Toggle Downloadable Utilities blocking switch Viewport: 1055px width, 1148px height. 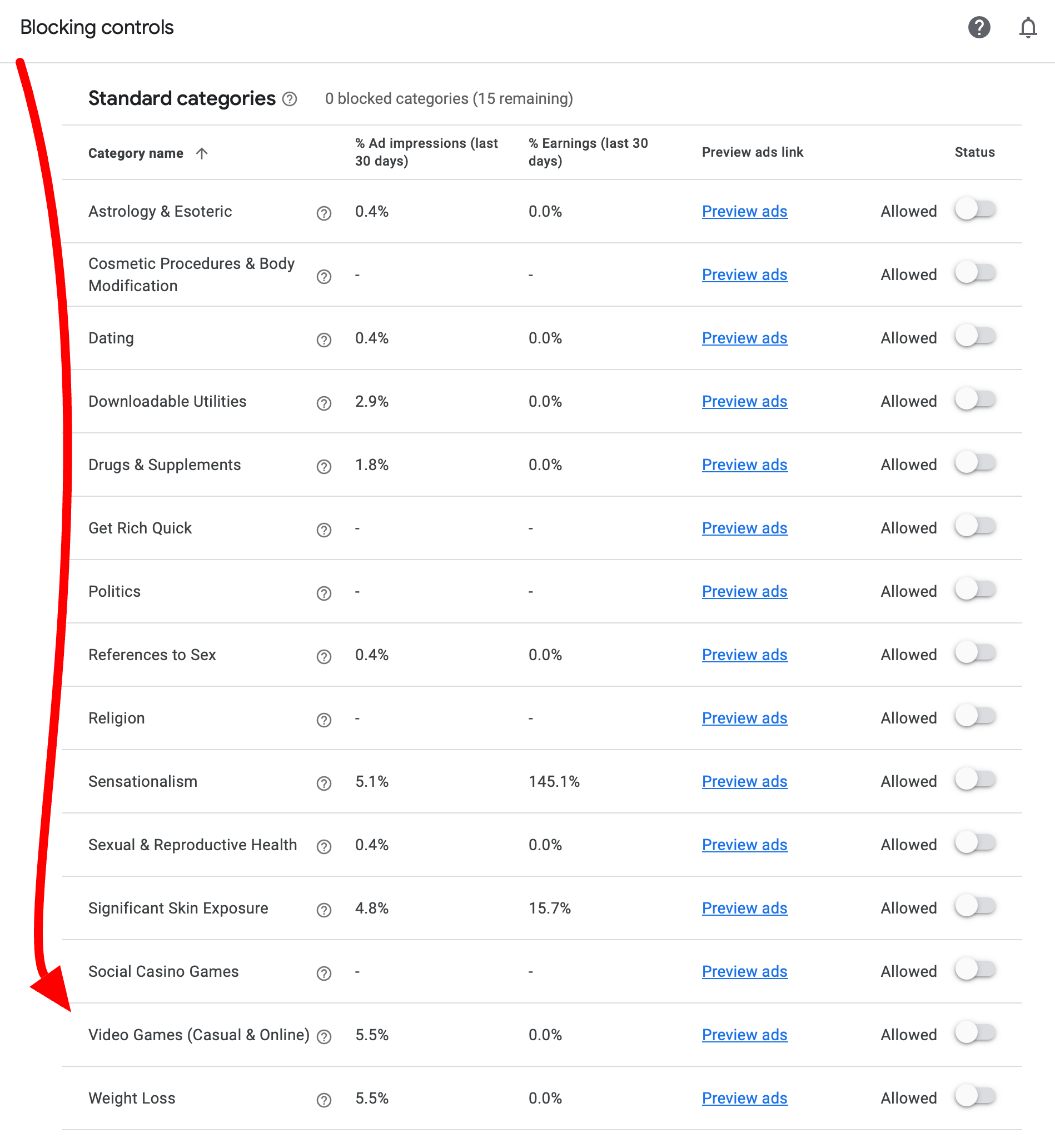(x=975, y=400)
